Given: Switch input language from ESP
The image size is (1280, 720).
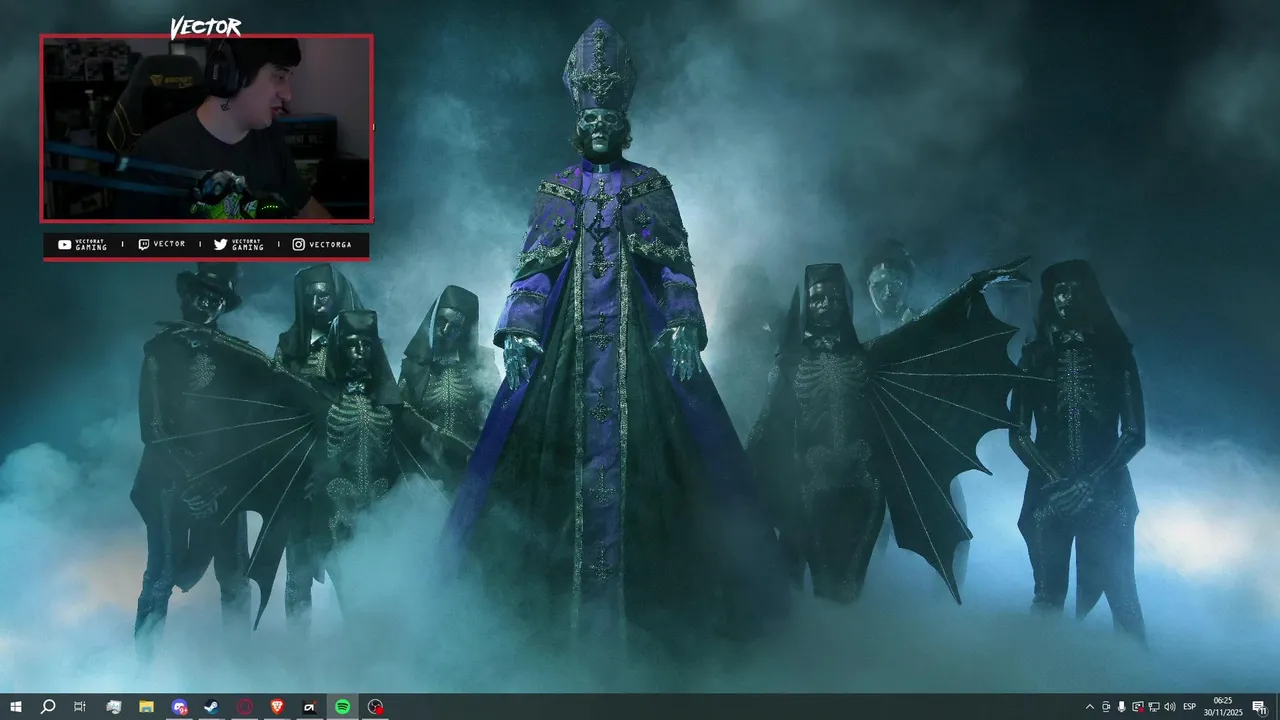Looking at the screenshot, I should [x=1190, y=707].
